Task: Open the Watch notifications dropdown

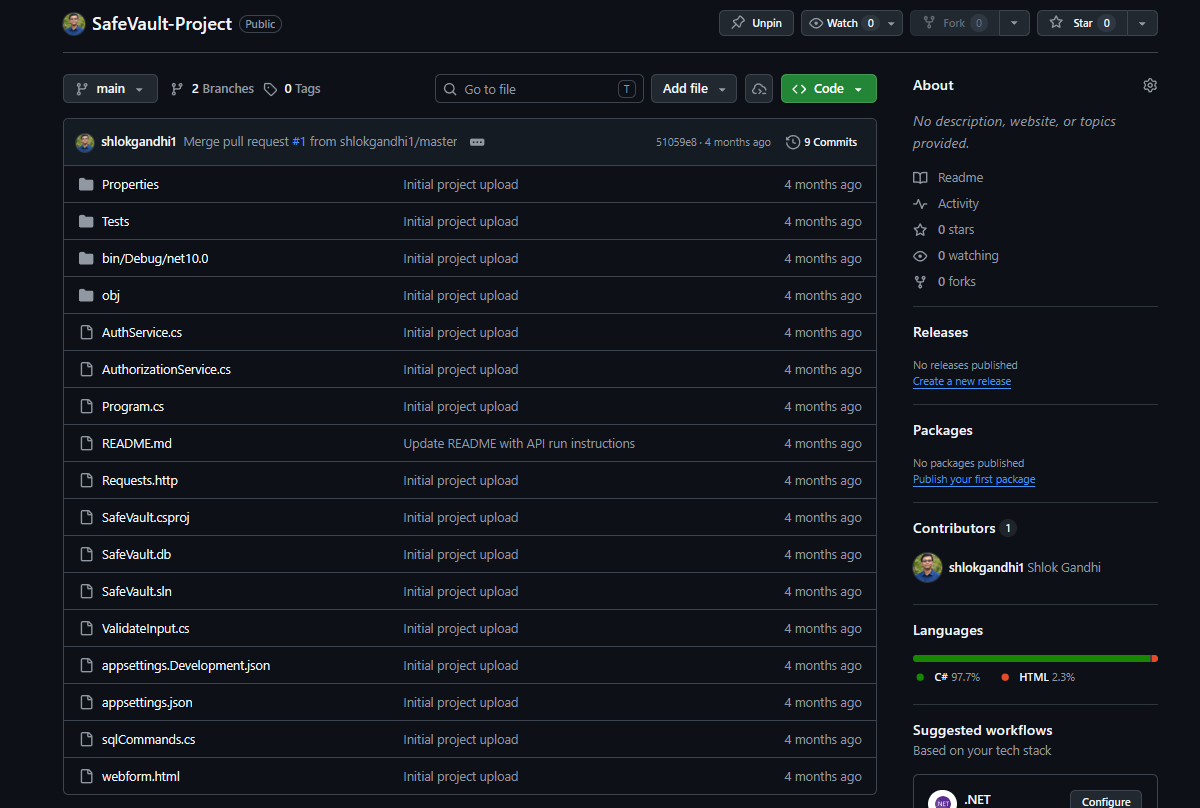Action: click(x=852, y=23)
